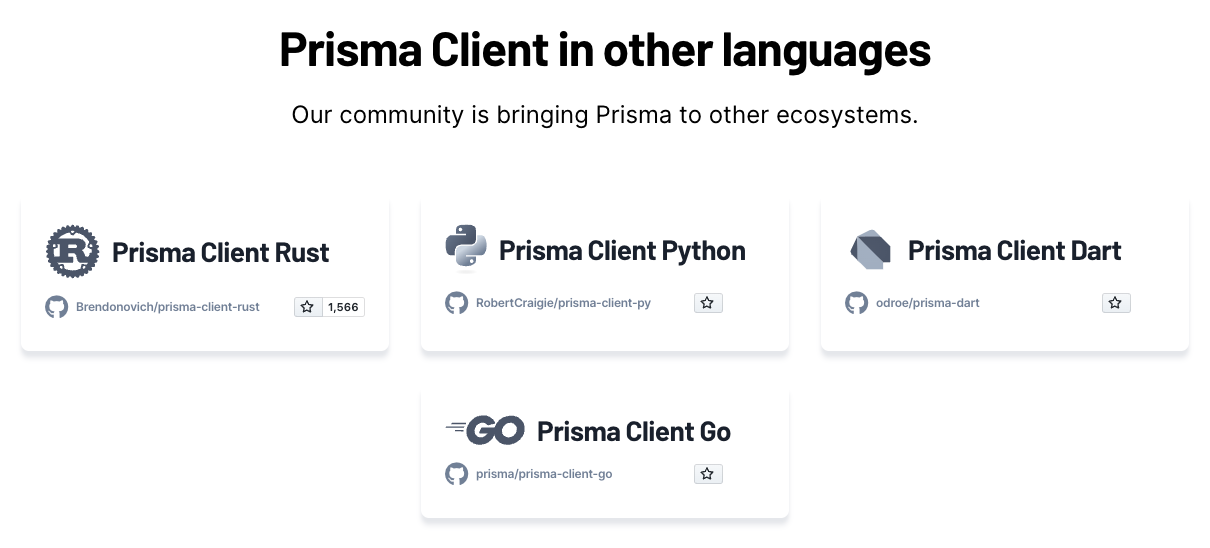Star the prisma-client-rust repository
1210x548 pixels.
point(308,307)
